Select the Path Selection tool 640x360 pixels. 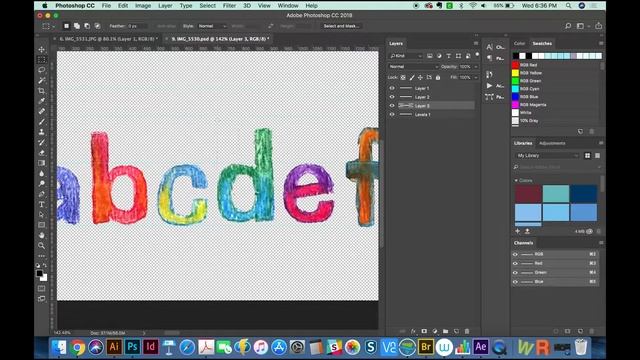pyautogui.click(x=42, y=214)
